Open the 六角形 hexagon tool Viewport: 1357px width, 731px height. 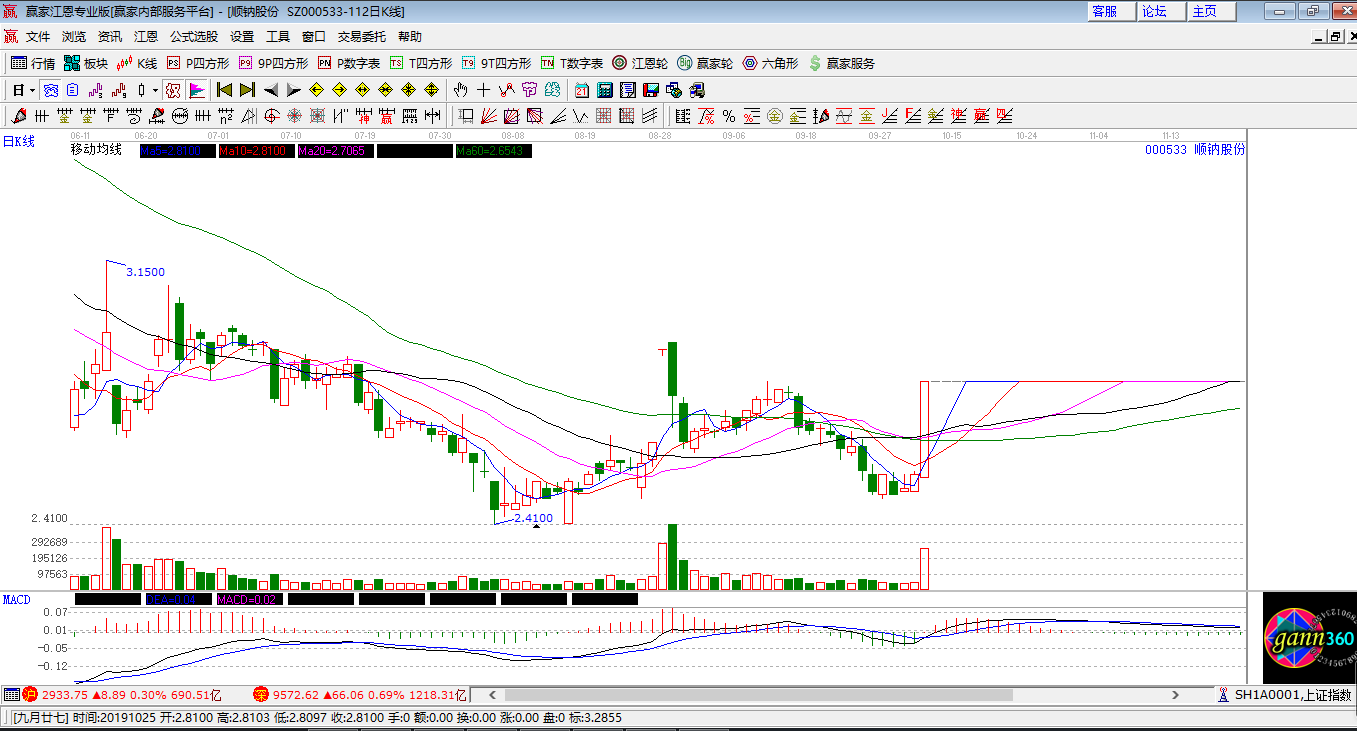(x=770, y=63)
